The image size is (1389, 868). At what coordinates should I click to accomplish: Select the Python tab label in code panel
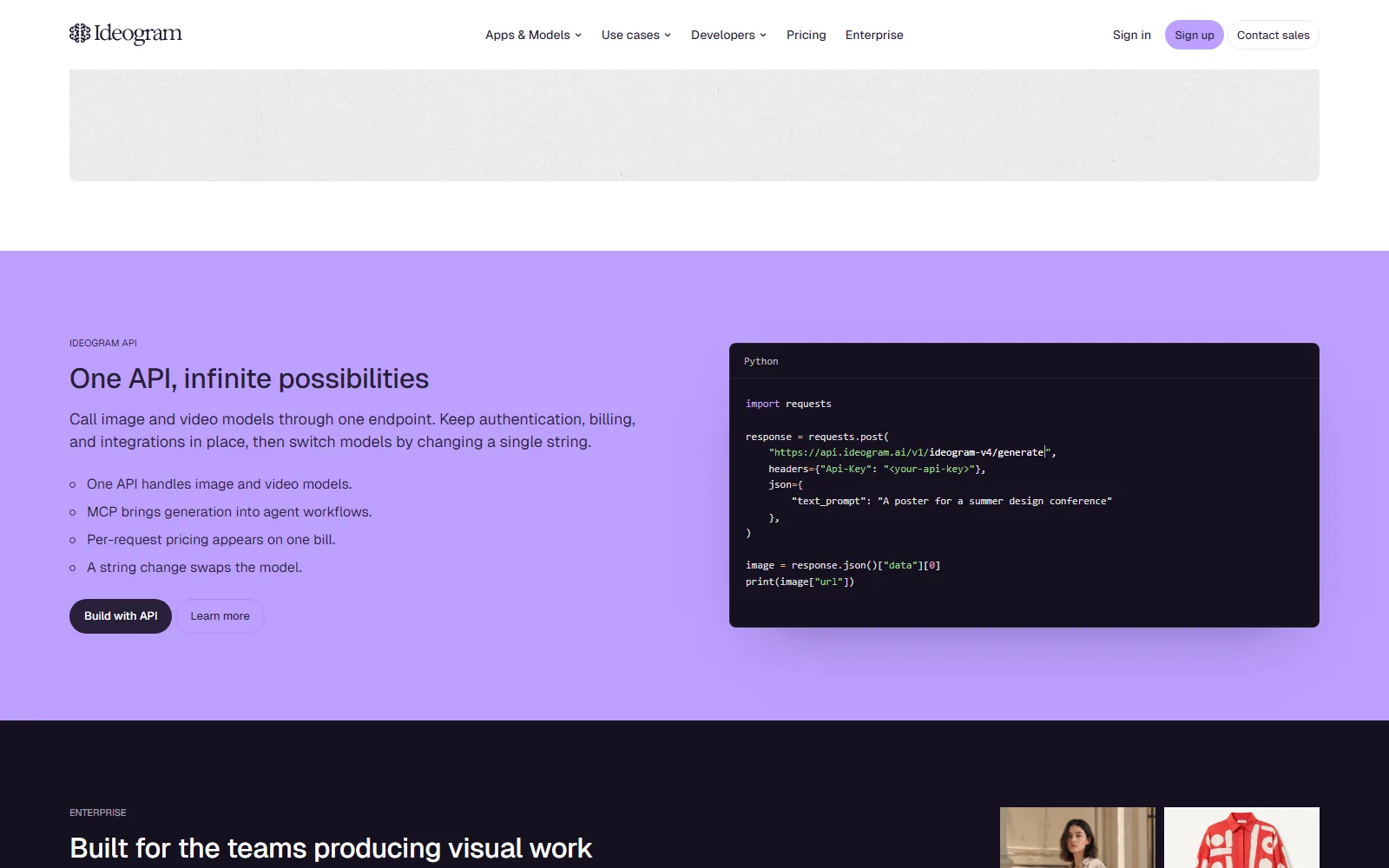[761, 361]
